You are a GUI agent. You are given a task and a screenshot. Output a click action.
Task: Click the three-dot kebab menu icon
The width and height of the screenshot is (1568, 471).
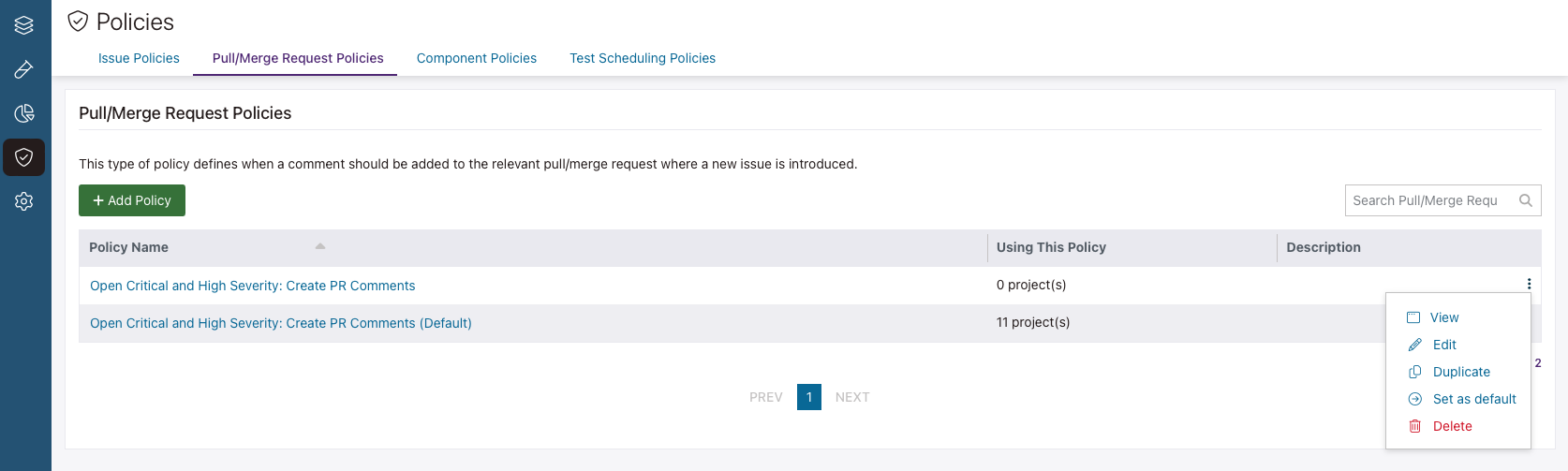(1529, 285)
